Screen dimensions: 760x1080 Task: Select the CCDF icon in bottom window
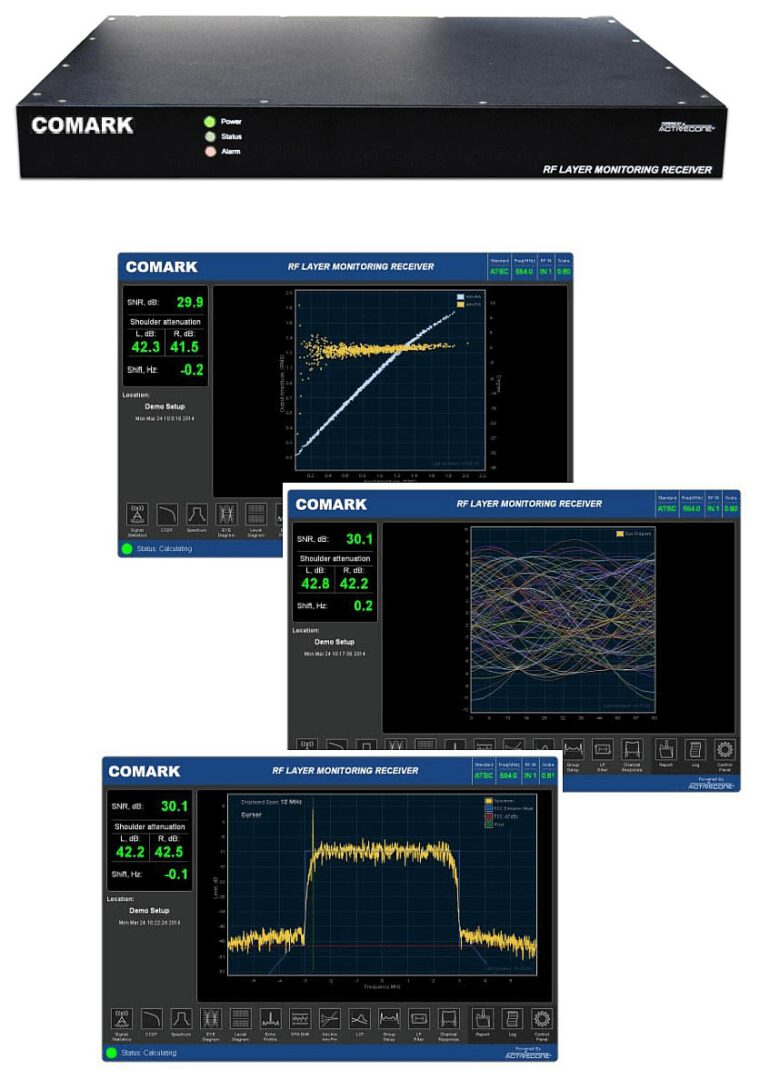coord(152,1019)
